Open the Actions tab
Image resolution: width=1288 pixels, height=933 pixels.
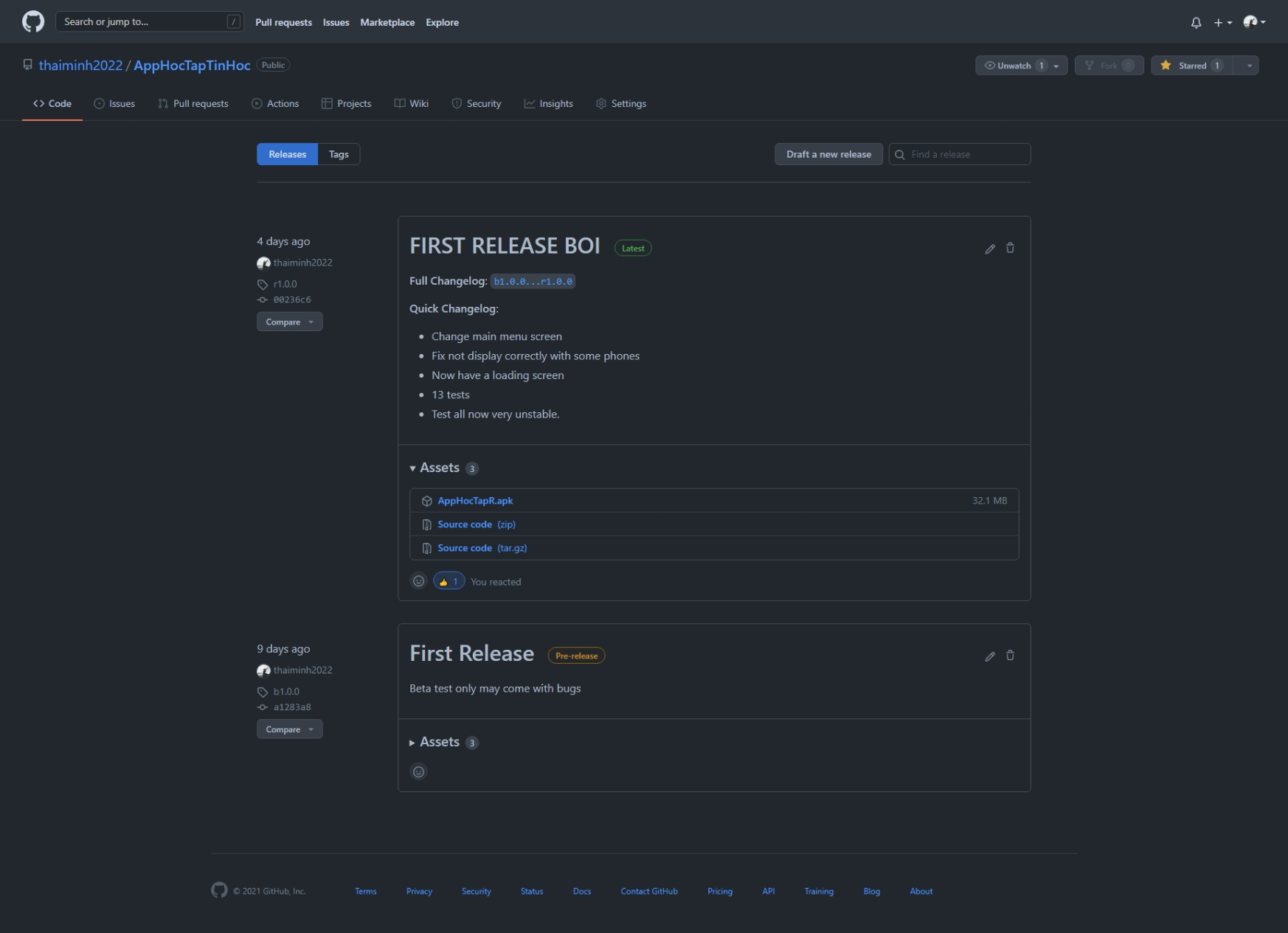click(x=275, y=103)
